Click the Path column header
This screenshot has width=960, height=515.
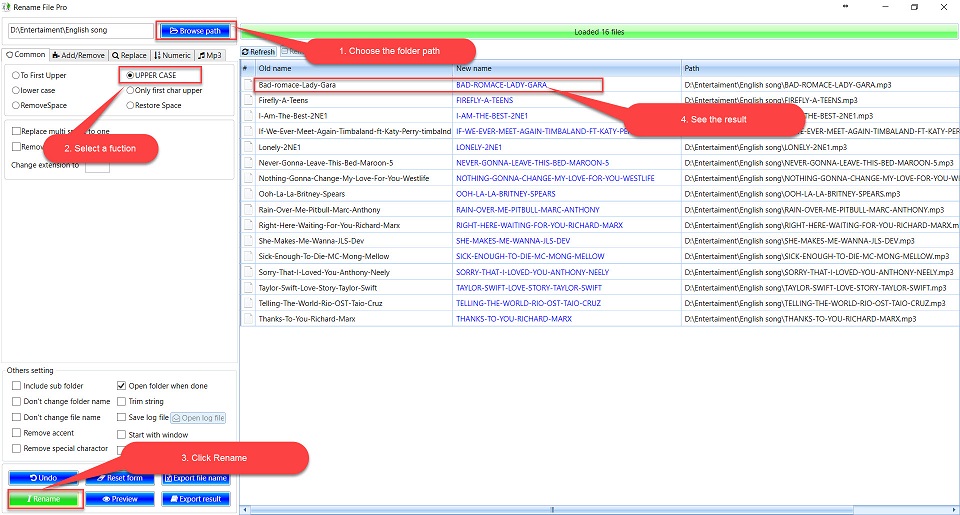pyautogui.click(x=820, y=68)
